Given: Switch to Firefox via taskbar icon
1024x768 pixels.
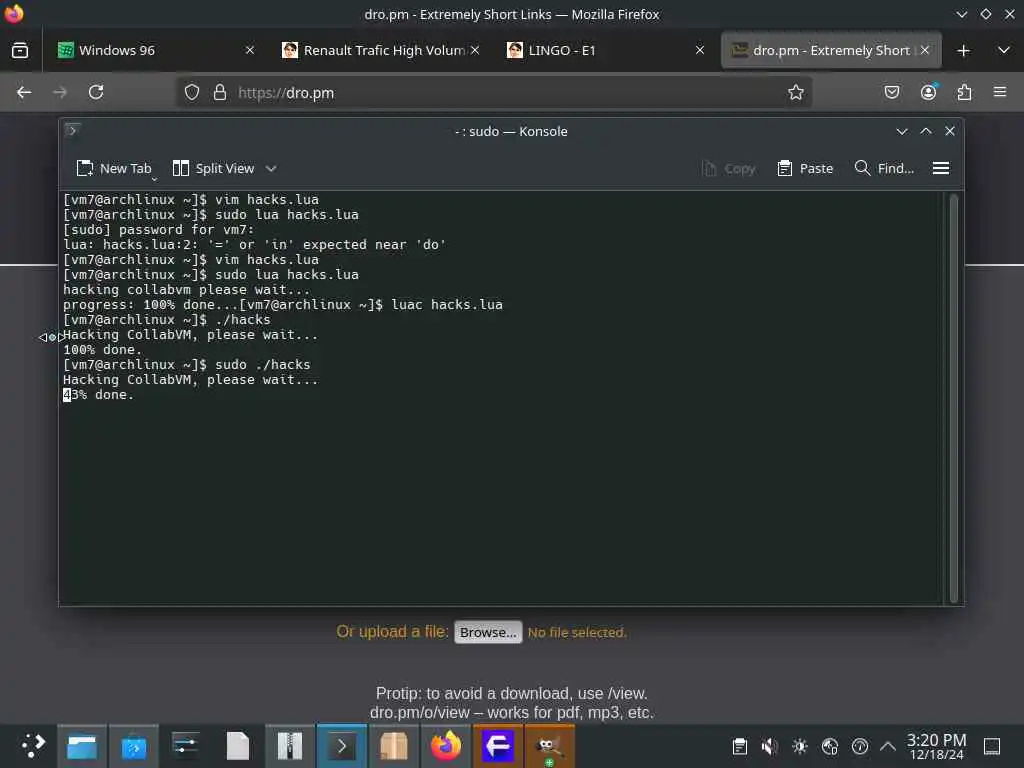Looking at the screenshot, I should tap(445, 746).
